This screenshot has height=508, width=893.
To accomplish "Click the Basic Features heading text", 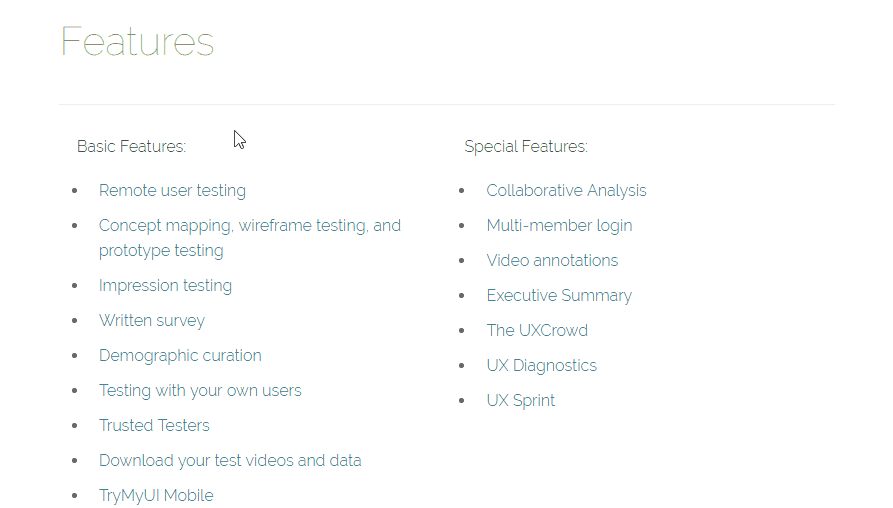I will tap(132, 146).
